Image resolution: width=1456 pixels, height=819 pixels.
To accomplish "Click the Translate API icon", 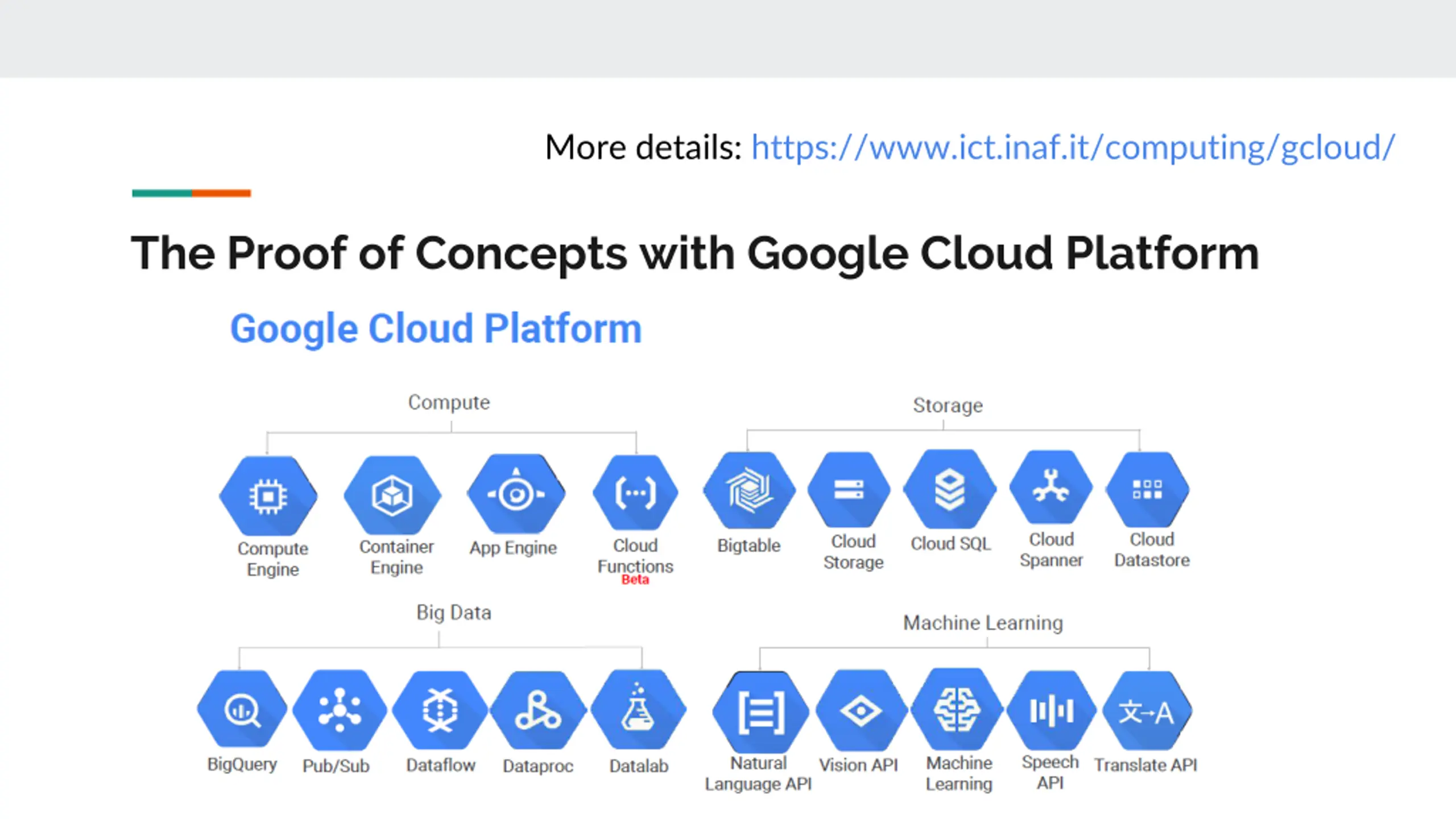I will click(1147, 711).
